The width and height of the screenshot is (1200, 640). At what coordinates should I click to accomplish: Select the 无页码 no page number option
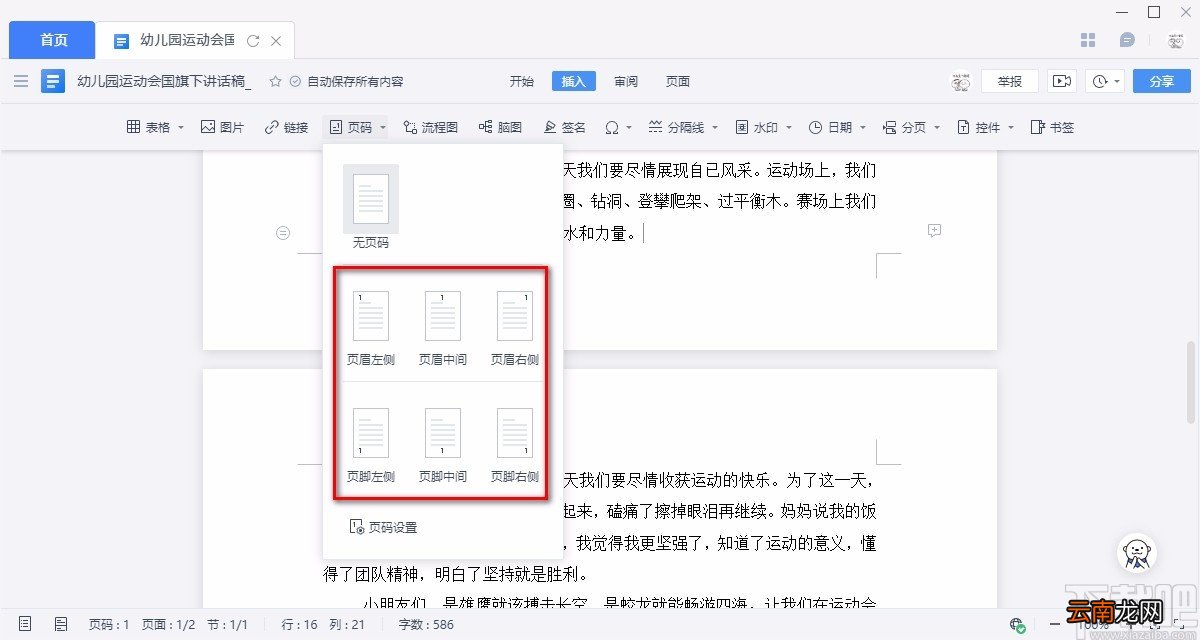[x=370, y=207]
